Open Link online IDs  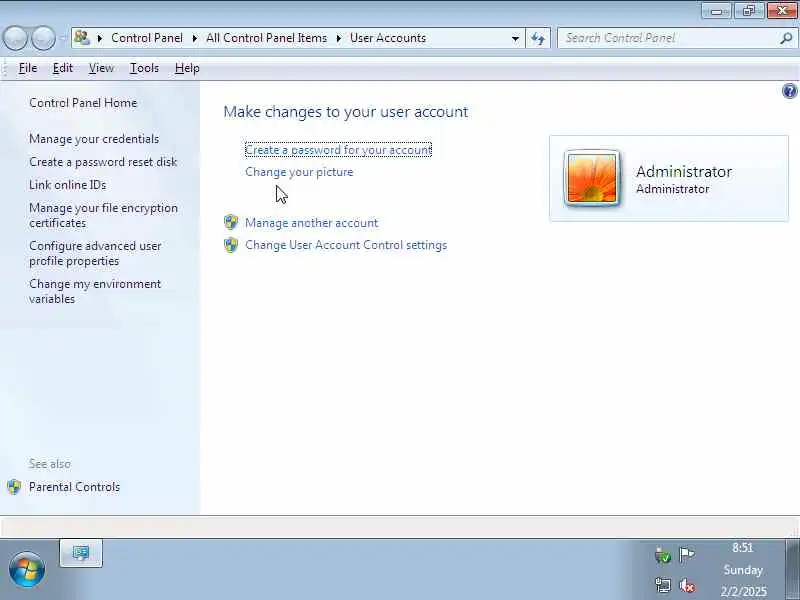pos(67,185)
